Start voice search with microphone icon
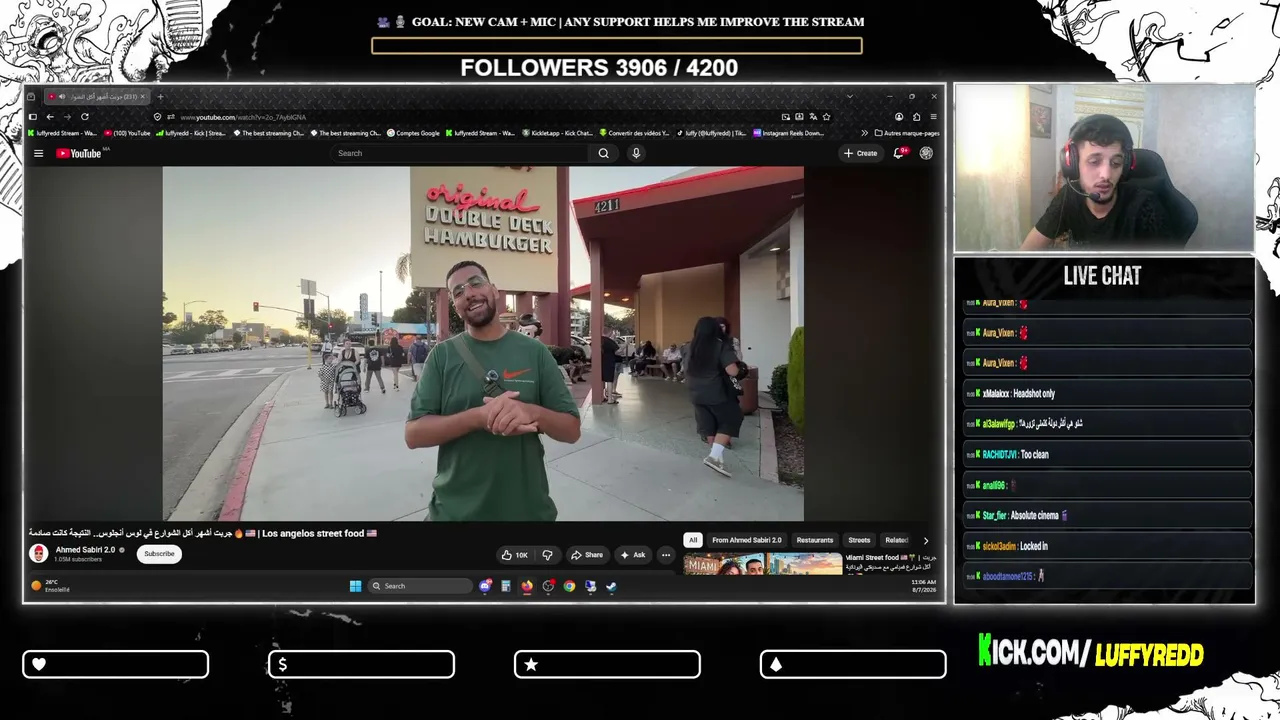 click(636, 153)
